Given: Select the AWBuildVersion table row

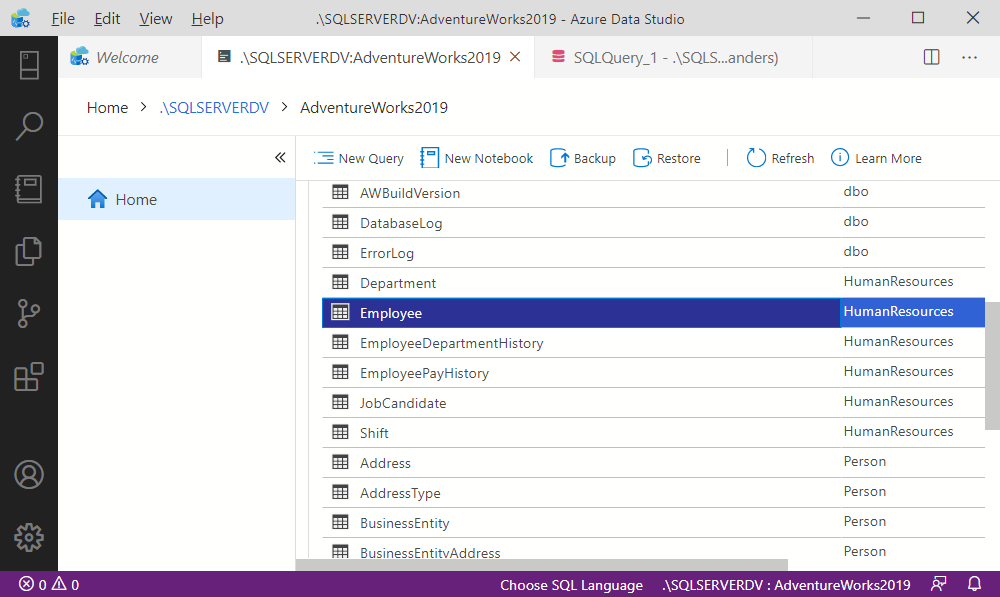Looking at the screenshot, I should [653, 193].
